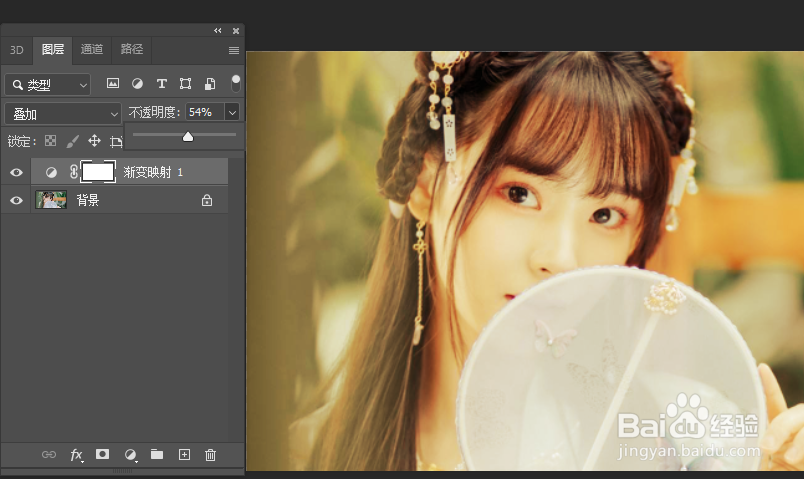Open the 叠加 blend mode dropdown
Screen dimensions: 804x479
[63, 114]
